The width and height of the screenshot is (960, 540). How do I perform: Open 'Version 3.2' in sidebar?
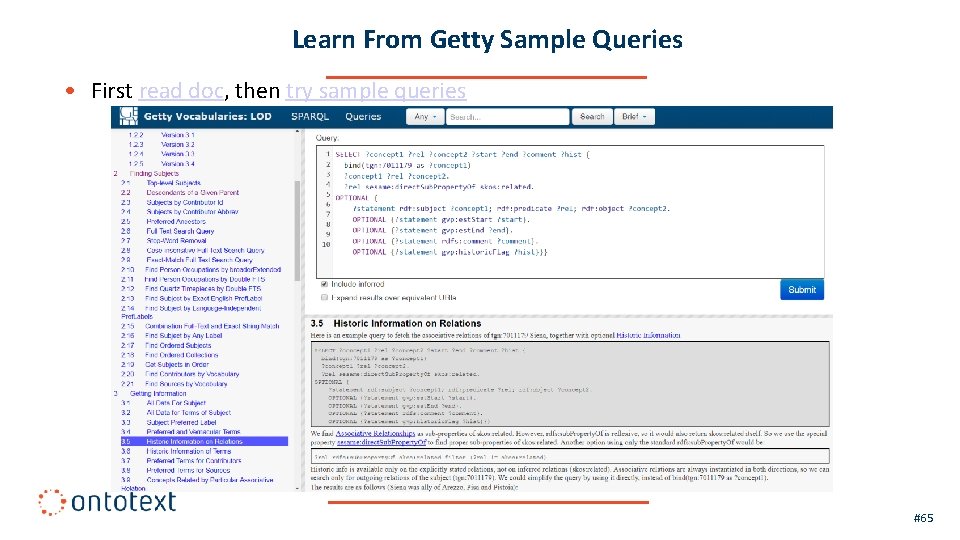178,144
